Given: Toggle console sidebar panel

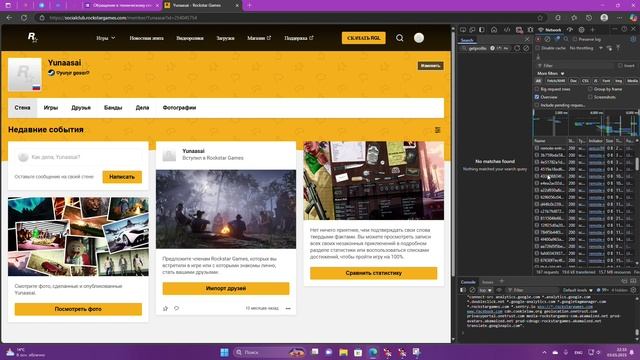Looking at the screenshot, I should coord(462,290).
